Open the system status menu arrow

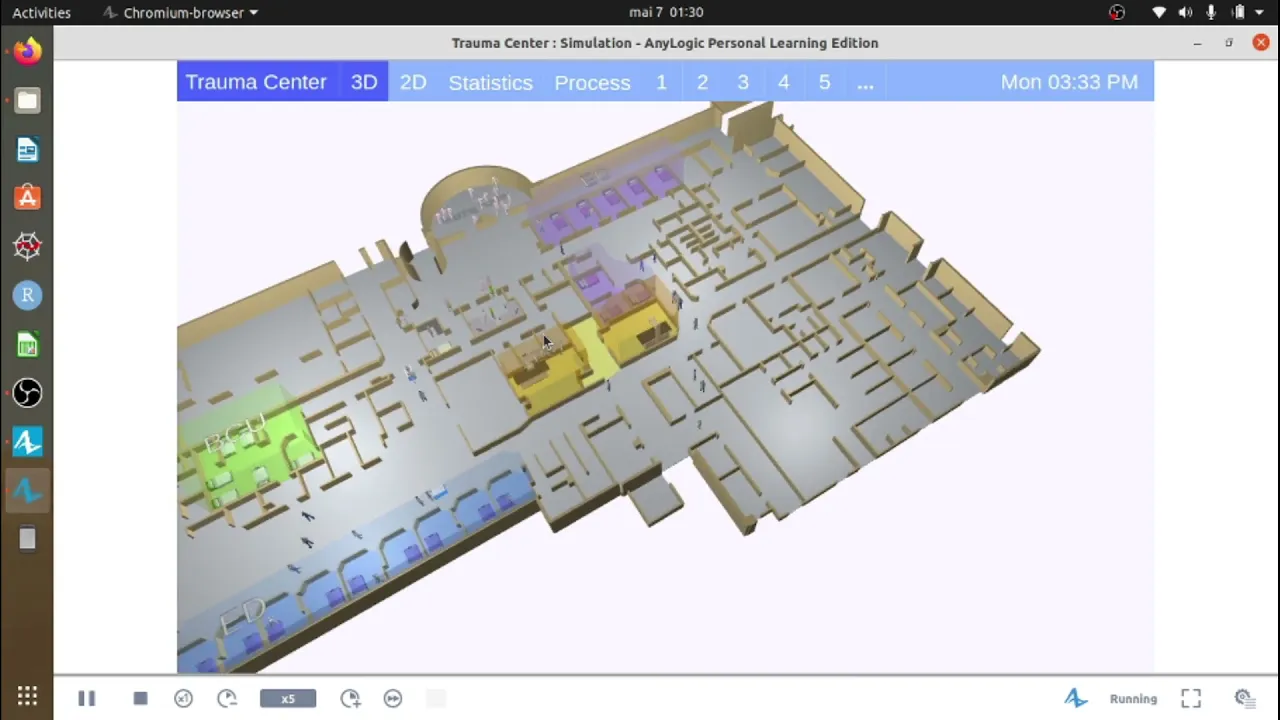point(1262,12)
